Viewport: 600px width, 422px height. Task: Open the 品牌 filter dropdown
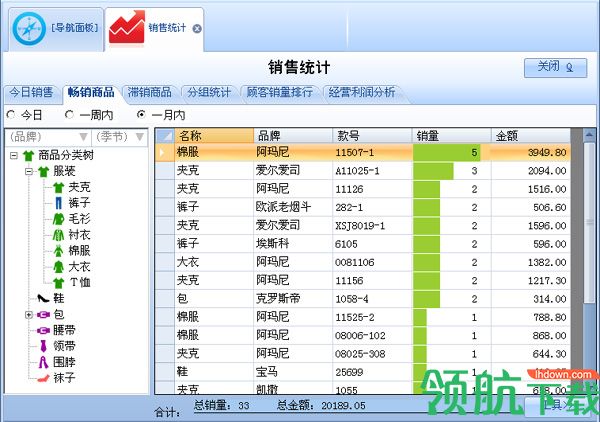click(x=83, y=137)
